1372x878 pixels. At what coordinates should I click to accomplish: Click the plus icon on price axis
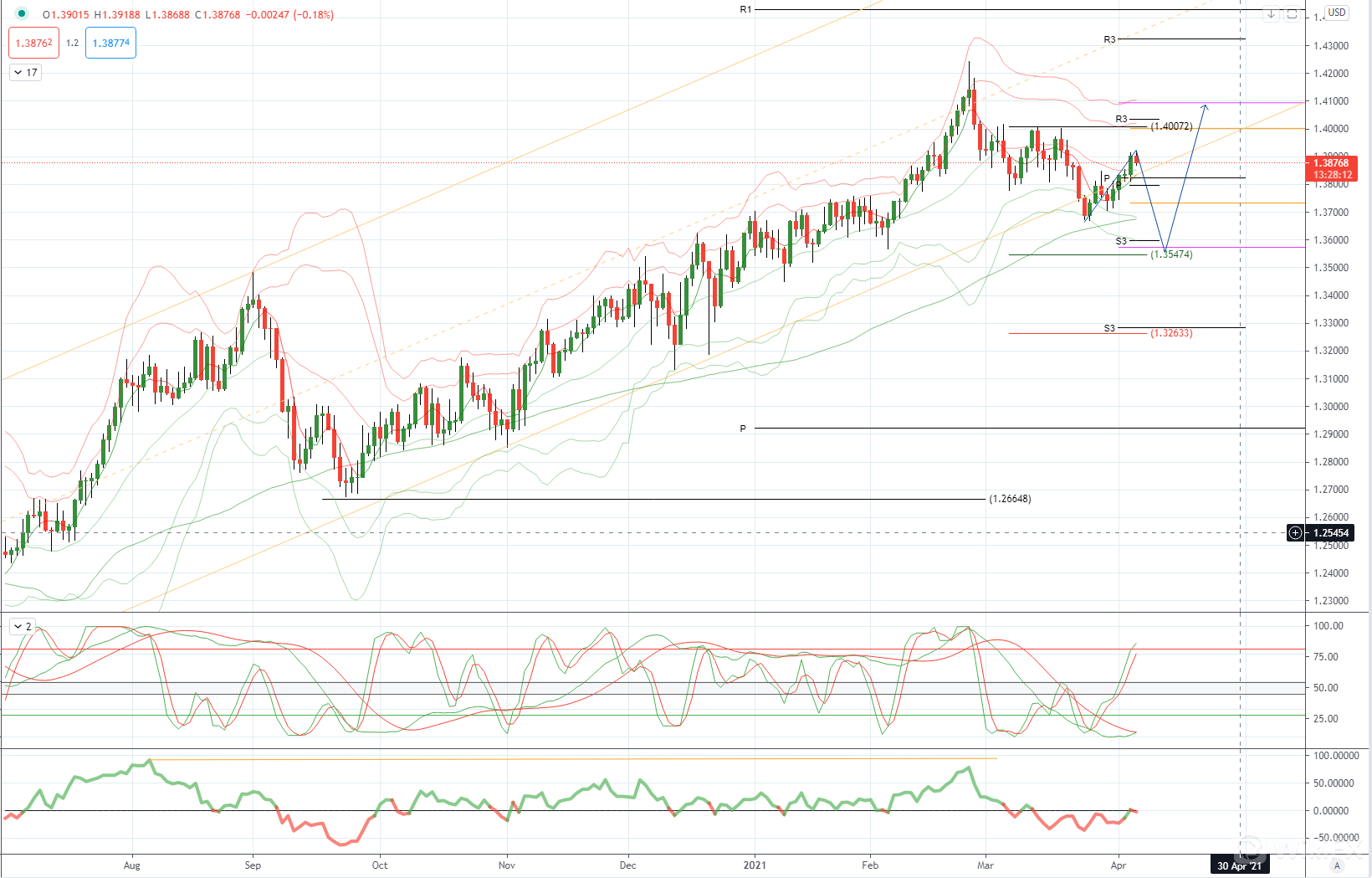click(x=1295, y=533)
